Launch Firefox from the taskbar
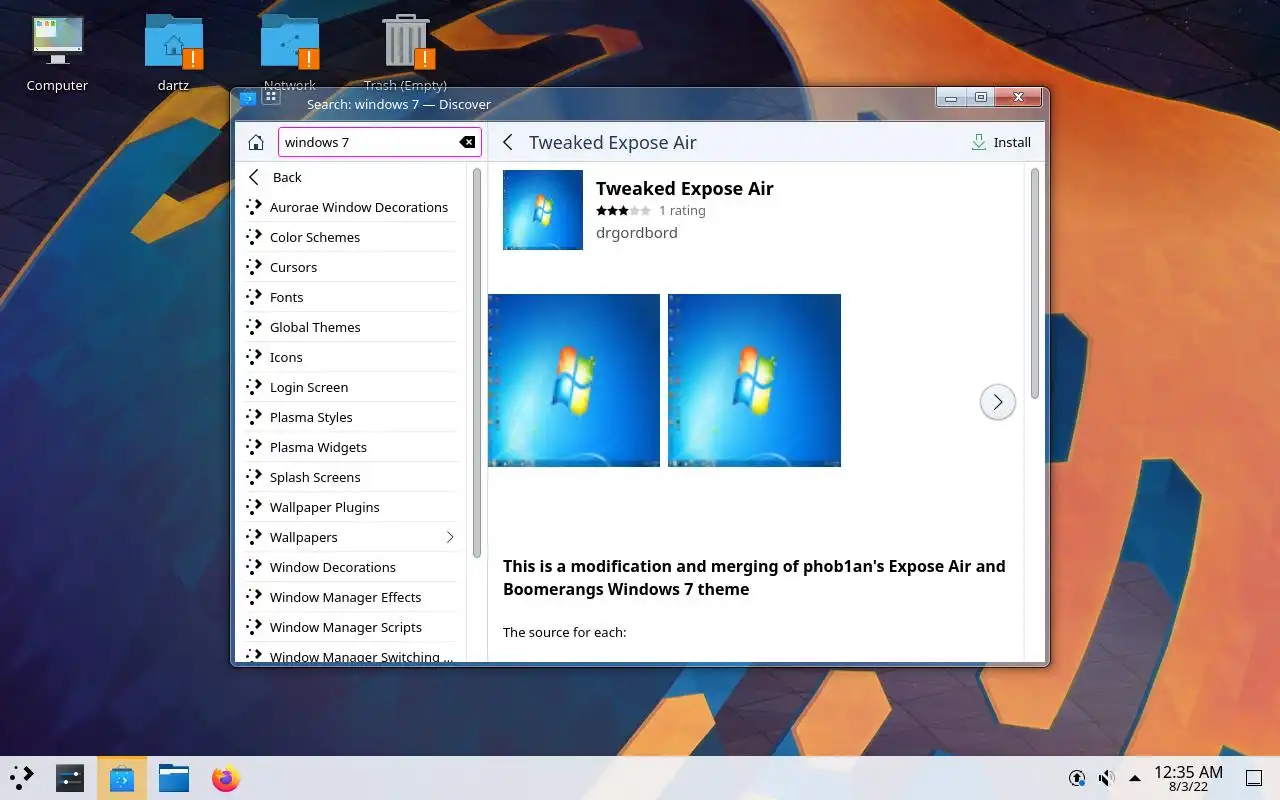Screen dimensions: 1280x800 [x=226, y=778]
